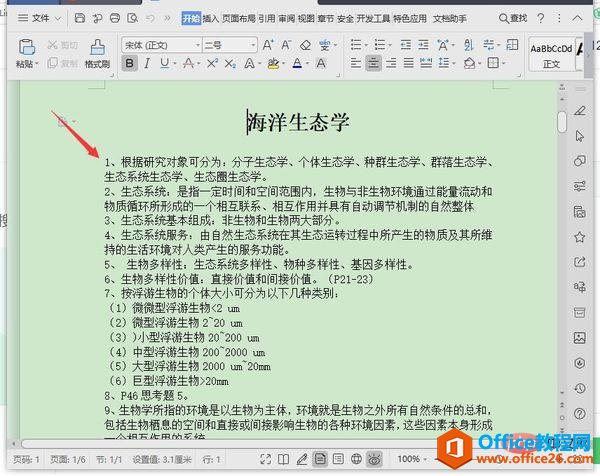Click the image picture icon in right sidebar
Image resolution: width=600 pixels, height=476 pixels.
point(580,338)
